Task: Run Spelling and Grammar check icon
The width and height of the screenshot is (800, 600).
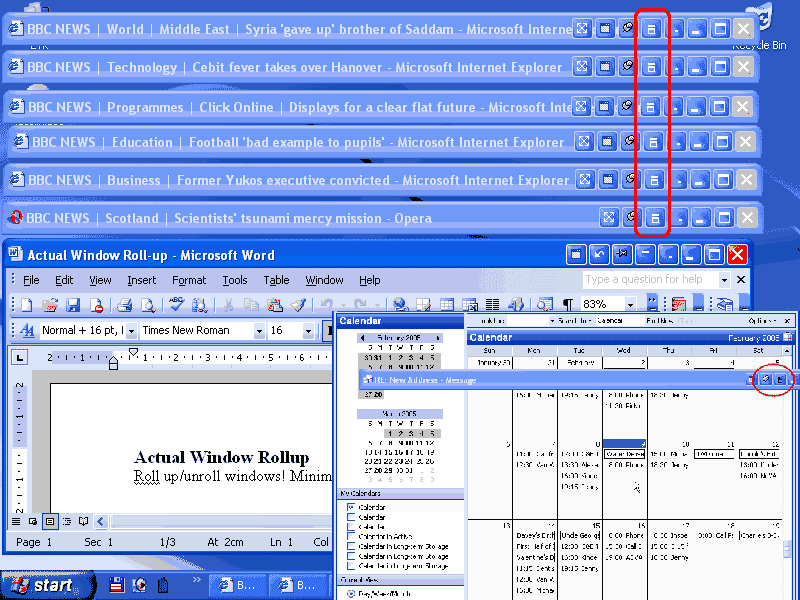Action: [177, 305]
